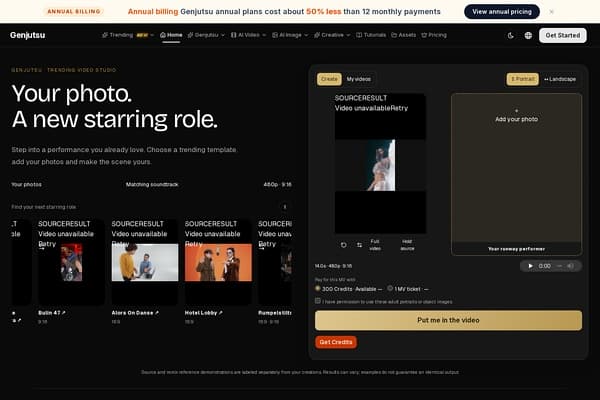Expand the AI Image navigation dropdown

(x=290, y=35)
